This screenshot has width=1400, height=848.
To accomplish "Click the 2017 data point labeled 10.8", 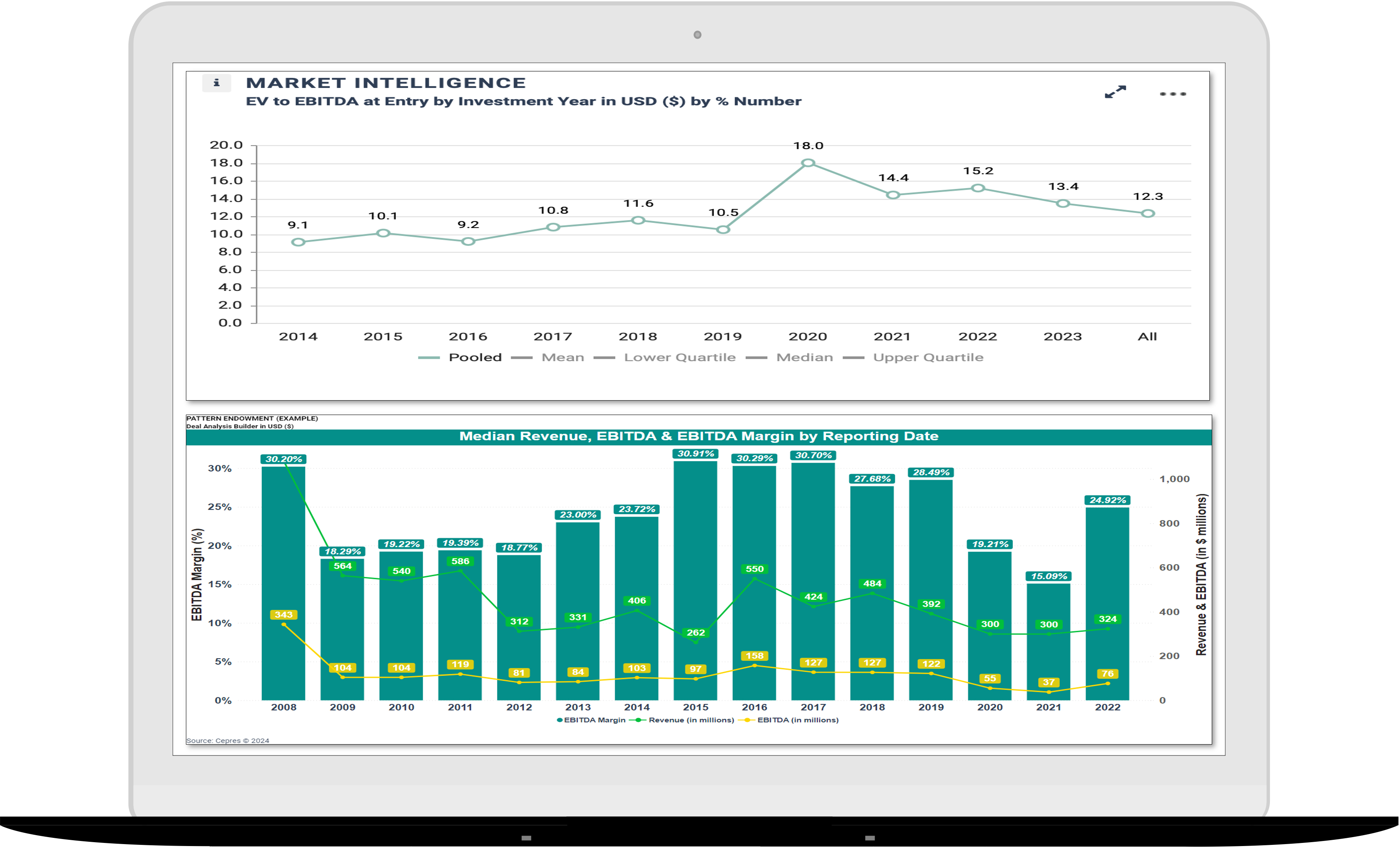I will tap(554, 227).
